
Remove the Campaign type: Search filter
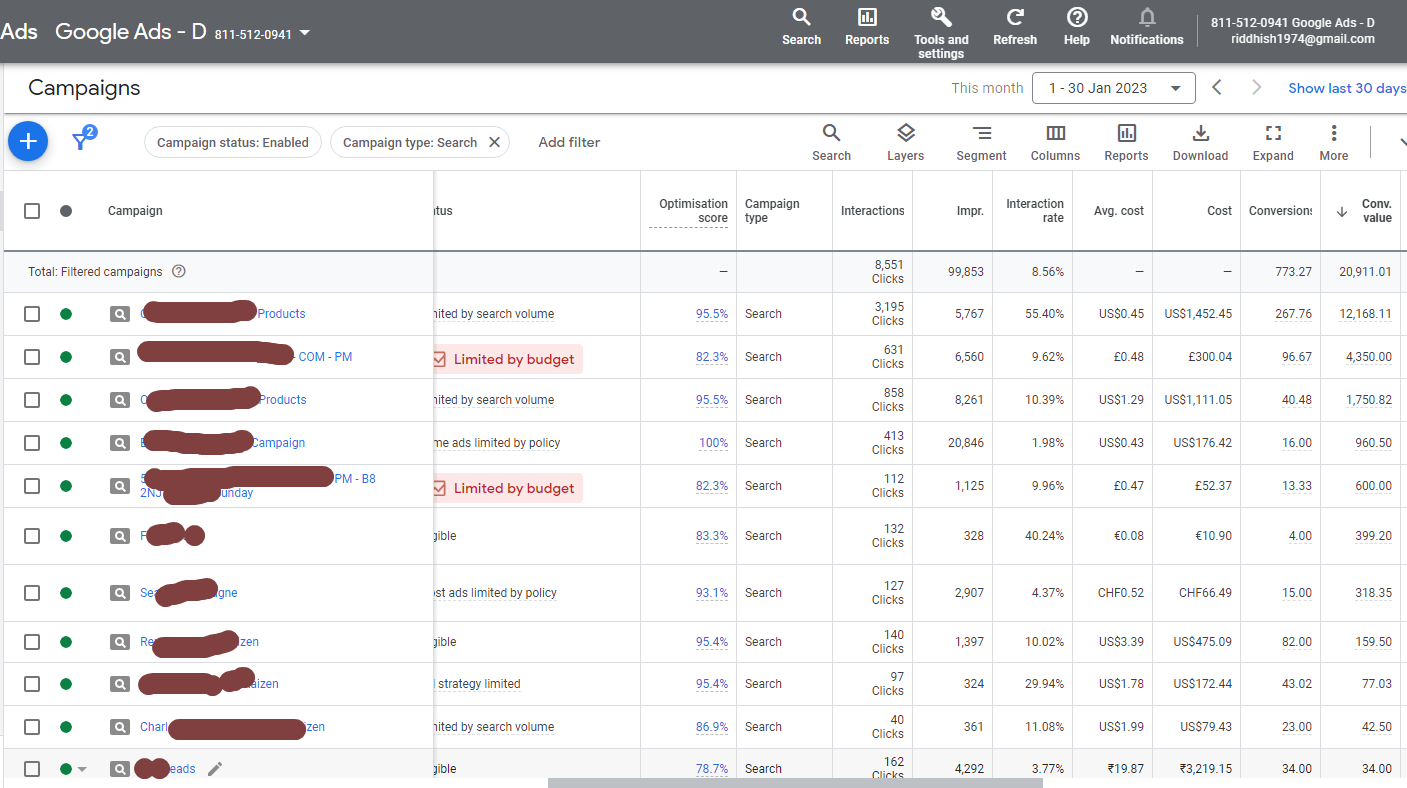[494, 142]
